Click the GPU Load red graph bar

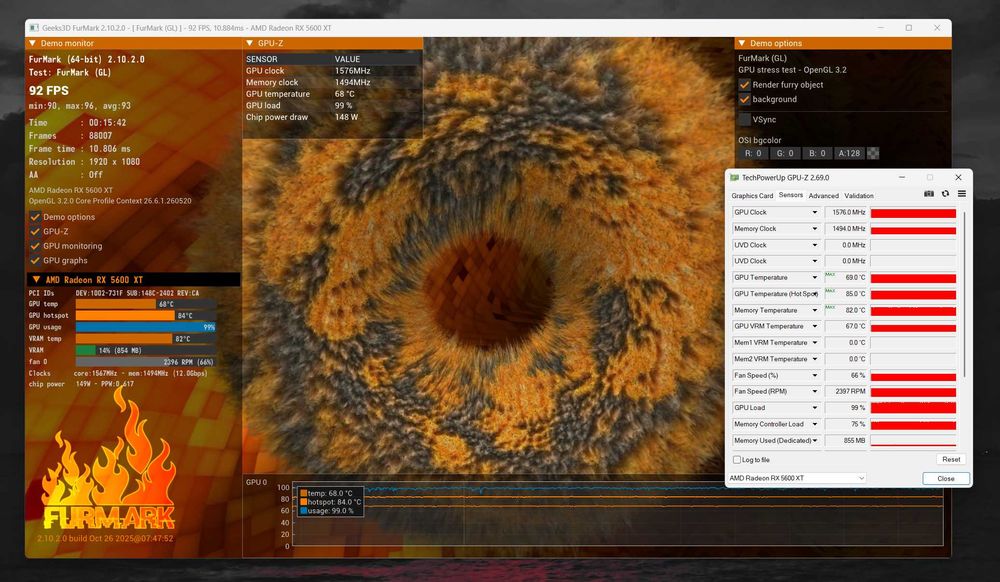coord(913,408)
